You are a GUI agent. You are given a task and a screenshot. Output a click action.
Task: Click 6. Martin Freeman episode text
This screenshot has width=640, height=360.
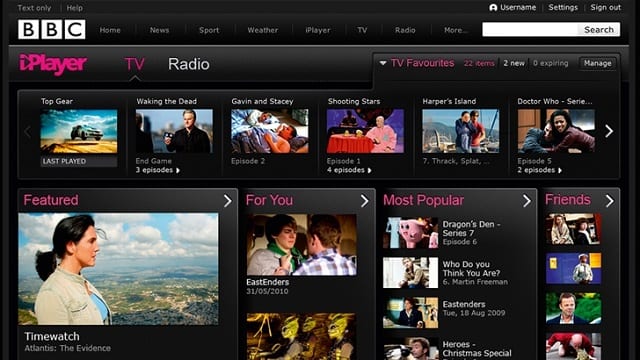point(475,282)
